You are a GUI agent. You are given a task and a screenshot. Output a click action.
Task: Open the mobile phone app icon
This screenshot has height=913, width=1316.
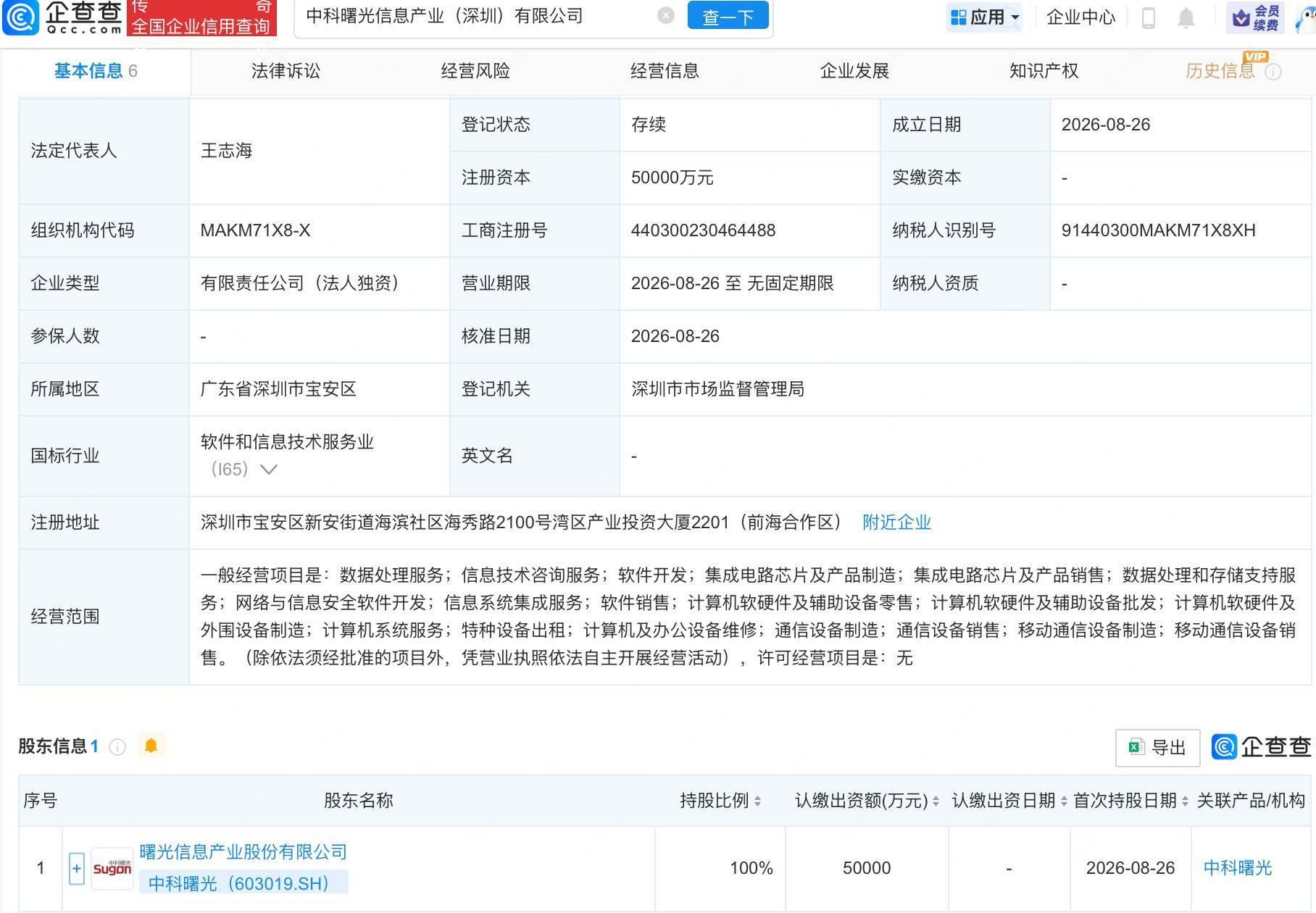click(x=1148, y=17)
